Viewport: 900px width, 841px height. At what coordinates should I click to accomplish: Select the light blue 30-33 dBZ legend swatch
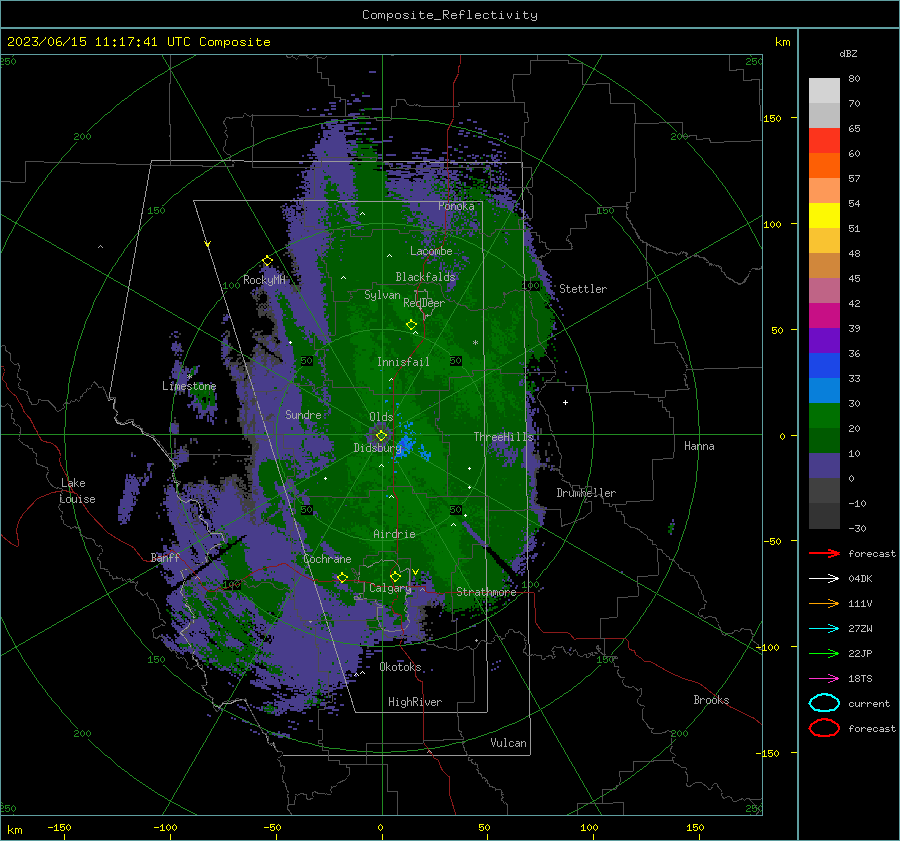(824, 391)
